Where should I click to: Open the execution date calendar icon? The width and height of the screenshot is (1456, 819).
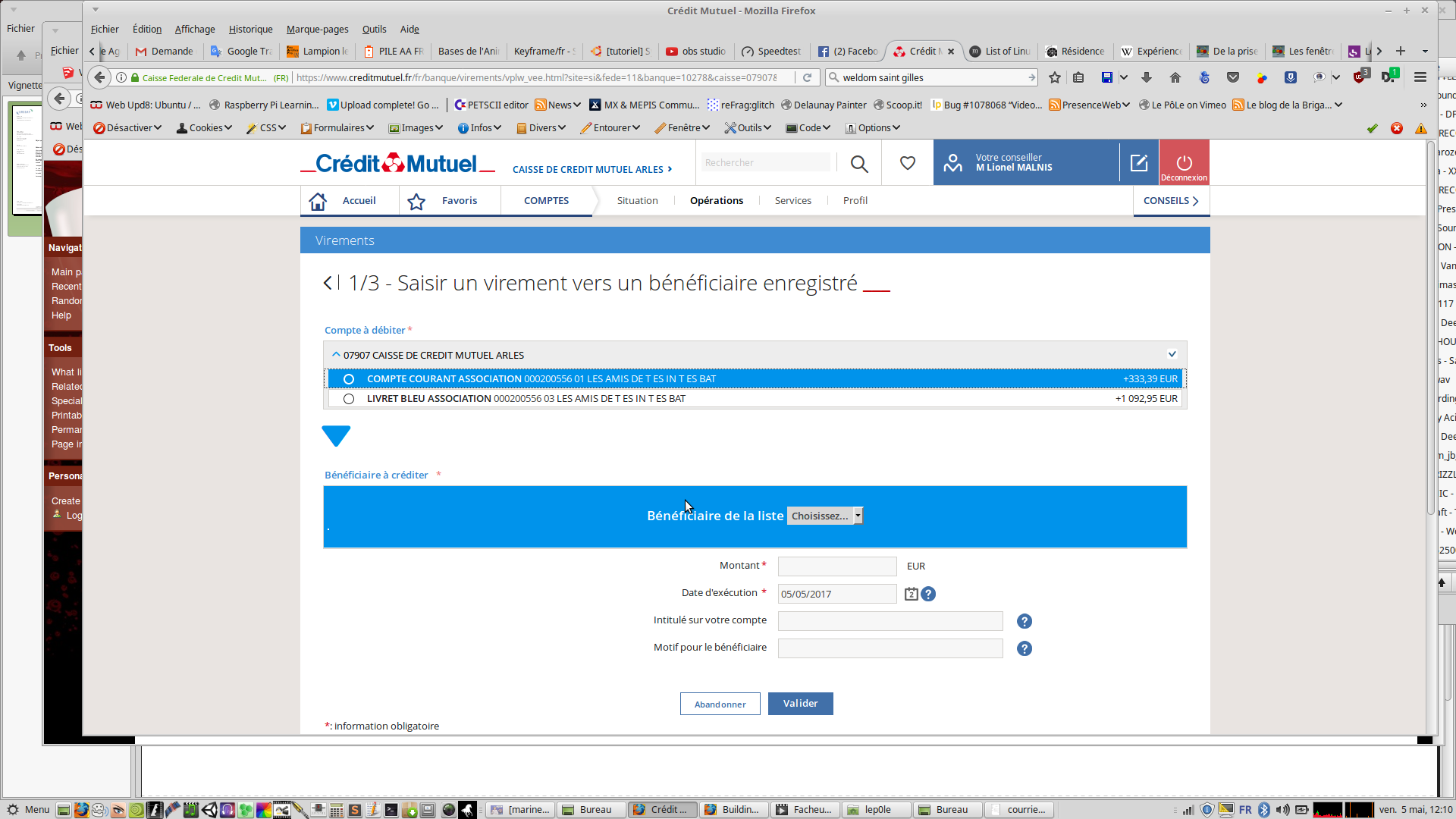911,594
